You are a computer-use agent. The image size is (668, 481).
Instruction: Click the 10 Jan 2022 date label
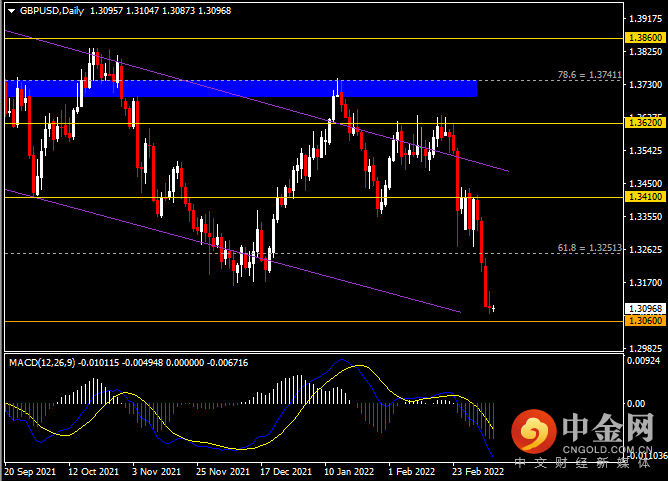click(349, 472)
